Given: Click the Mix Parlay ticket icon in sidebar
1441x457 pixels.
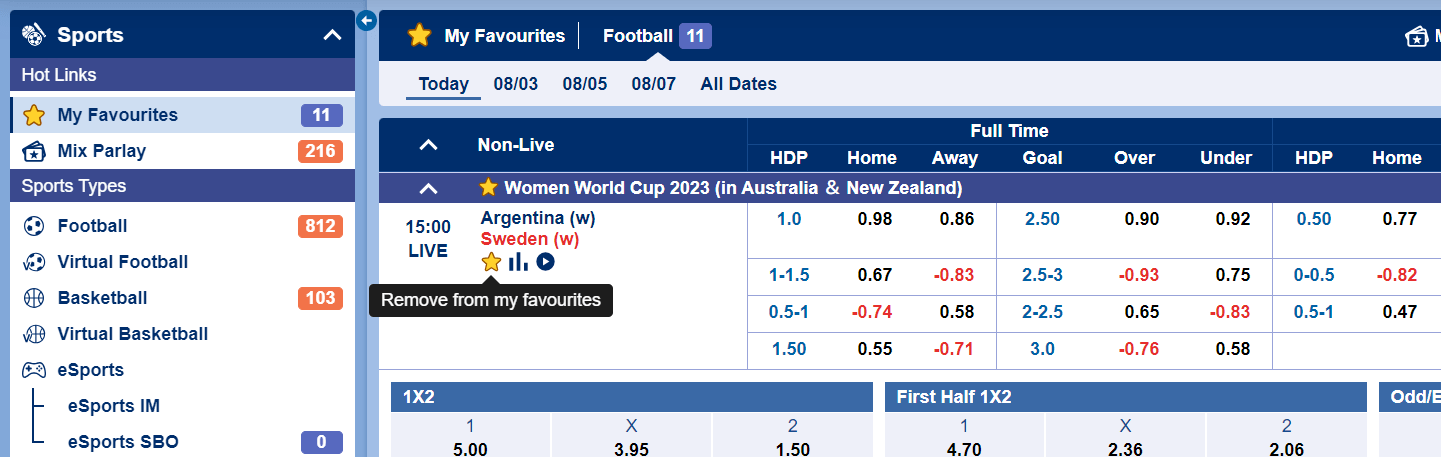Looking at the screenshot, I should pos(34,152).
